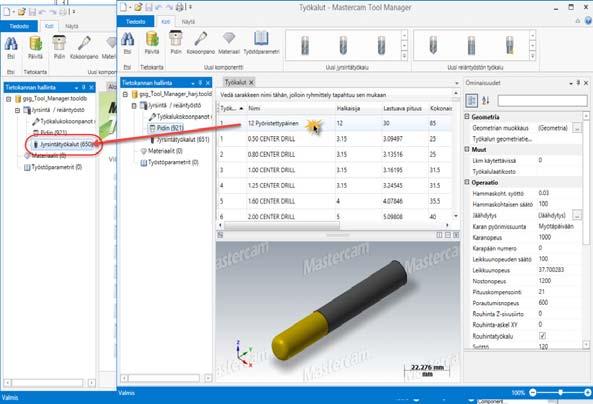Select 0.50 CENTER DRILL row
The width and height of the screenshot is (593, 404).
tap(335, 139)
